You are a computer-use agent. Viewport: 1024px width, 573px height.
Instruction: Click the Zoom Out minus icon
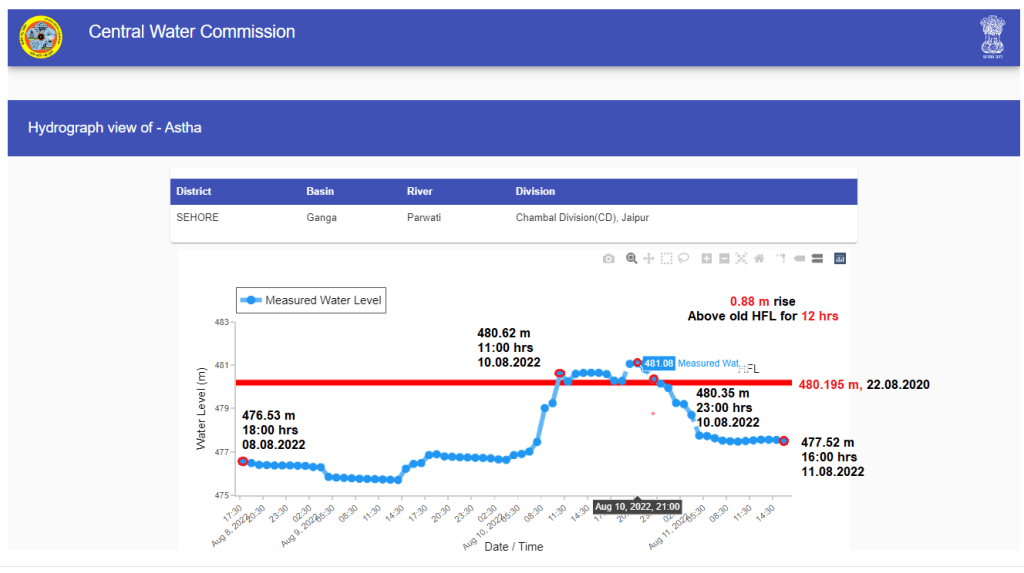click(x=724, y=258)
